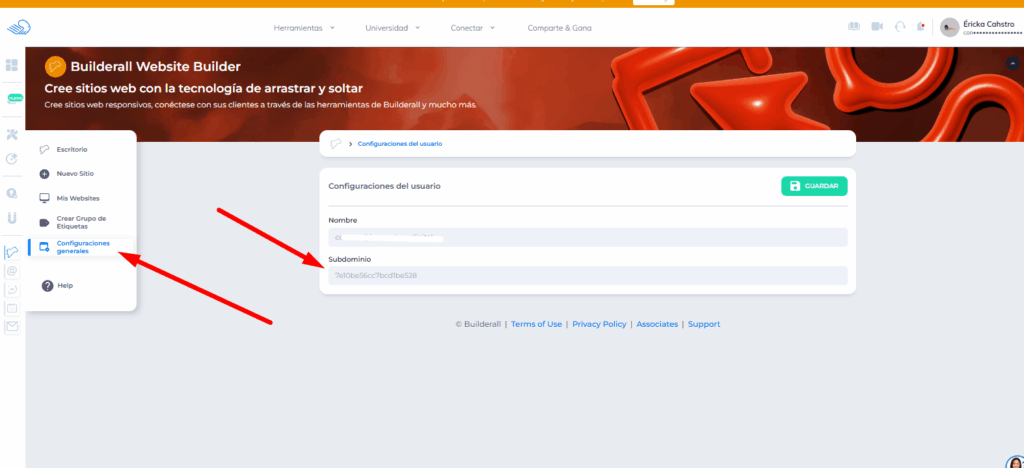The height and width of the screenshot is (468, 1024).
Task: Open the book tutorials icon
Action: click(x=853, y=27)
